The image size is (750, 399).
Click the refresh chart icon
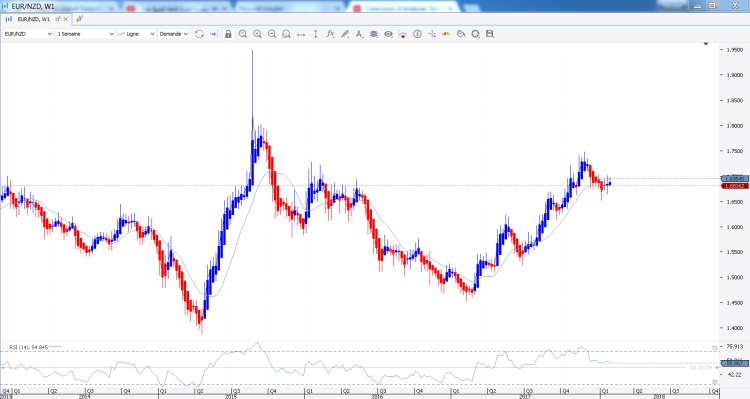pyautogui.click(x=199, y=34)
